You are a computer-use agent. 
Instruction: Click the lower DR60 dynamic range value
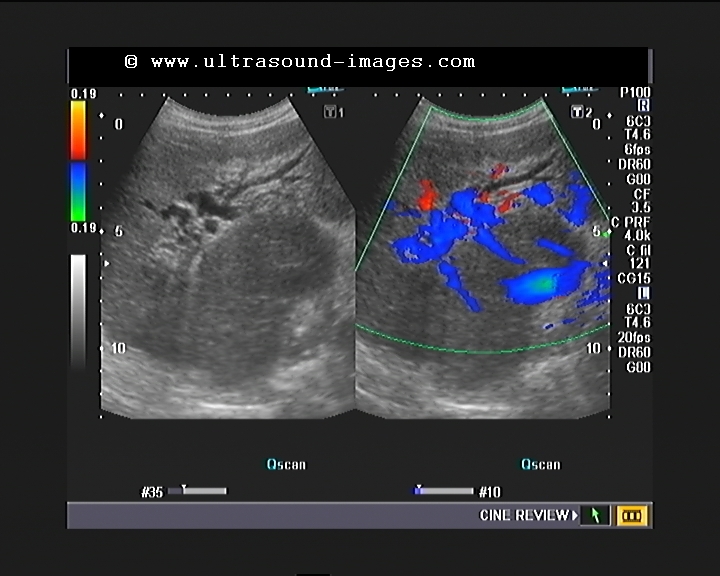635,352
